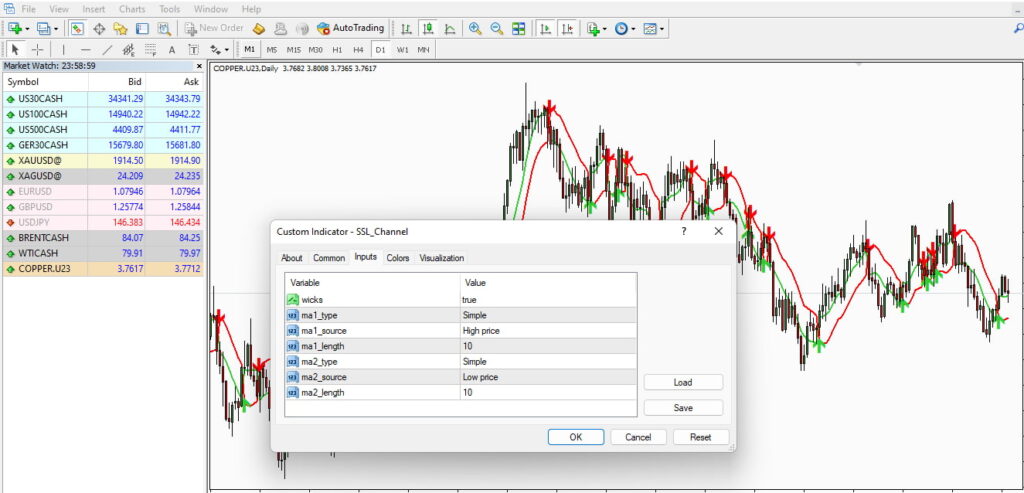Screen dimensions: 1024x493
Task: Switch to the Common tab
Action: pos(328,258)
